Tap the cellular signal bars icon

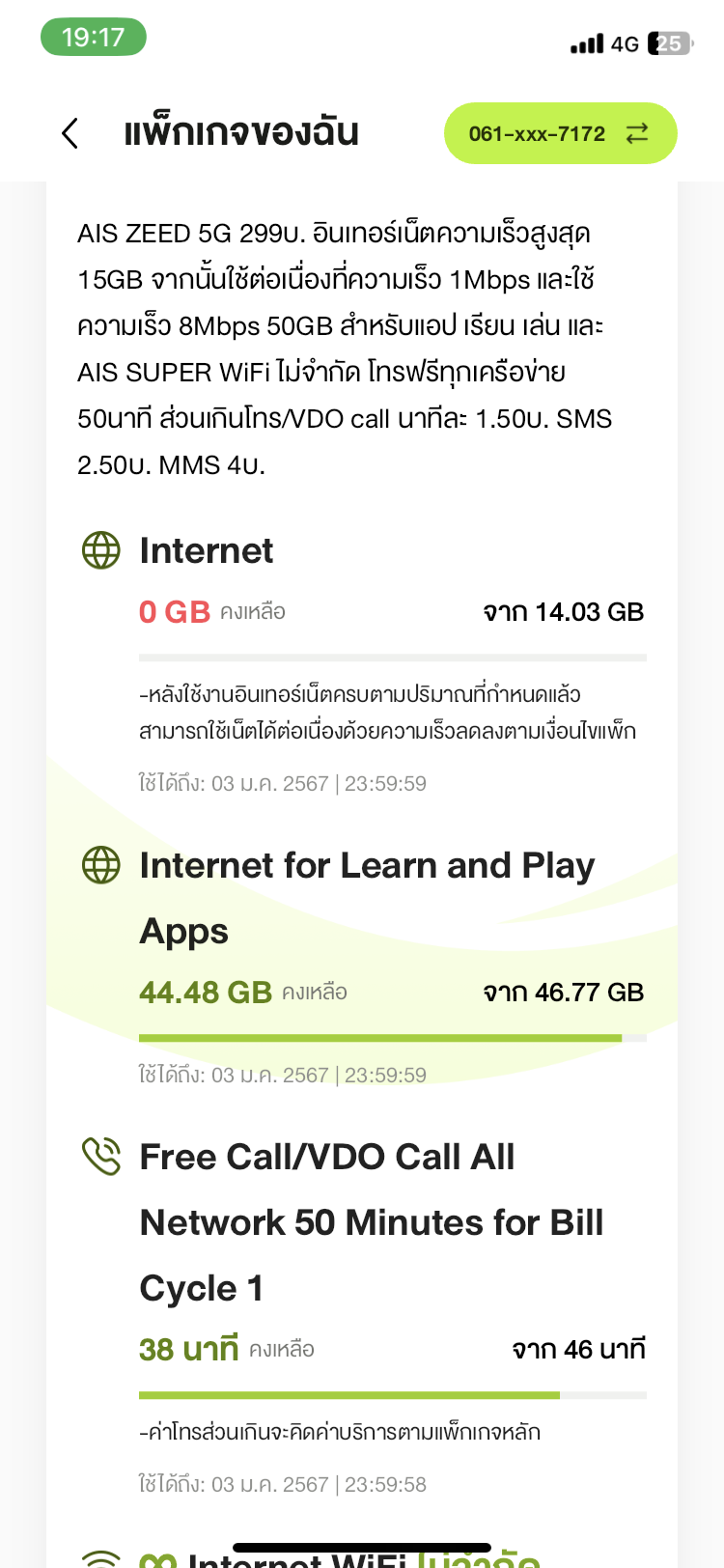586,43
